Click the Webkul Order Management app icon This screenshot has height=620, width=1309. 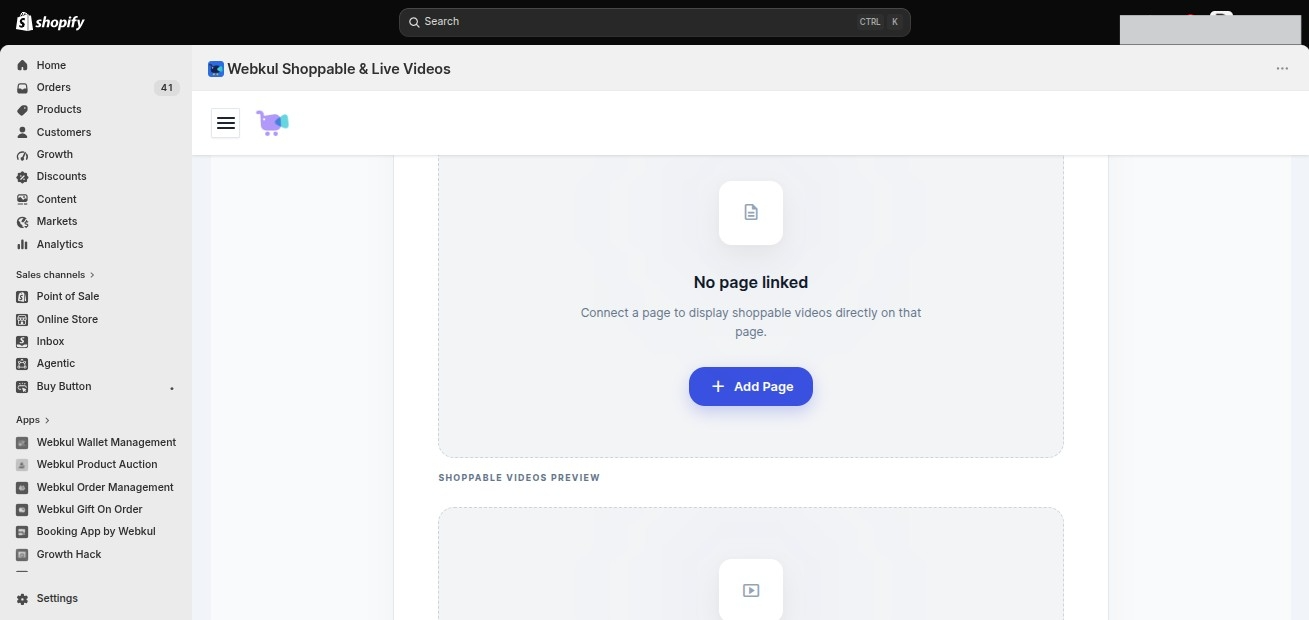point(22,487)
